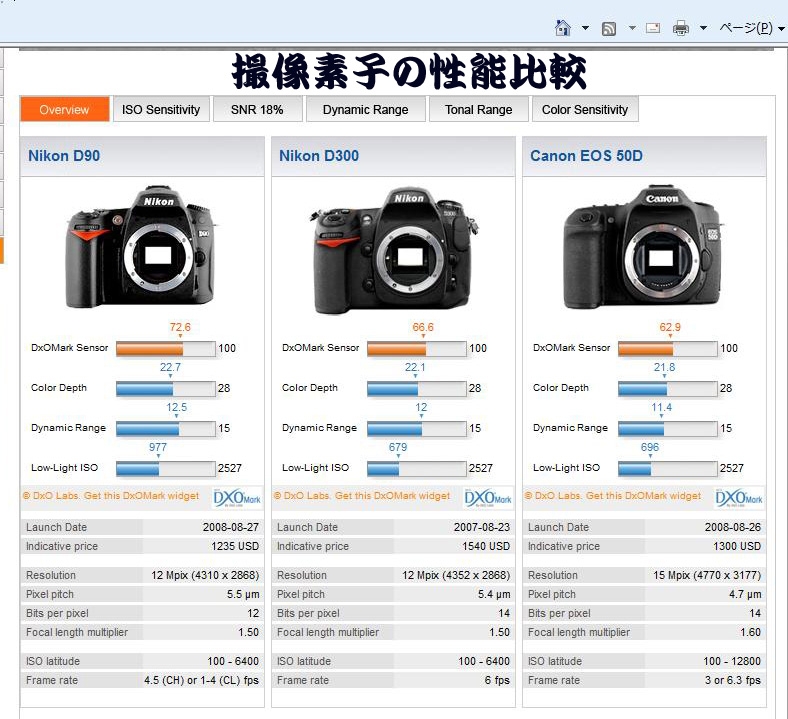Select Canon 50D launch date 2008-08-26
Screen dimensions: 788x719
click(733, 527)
